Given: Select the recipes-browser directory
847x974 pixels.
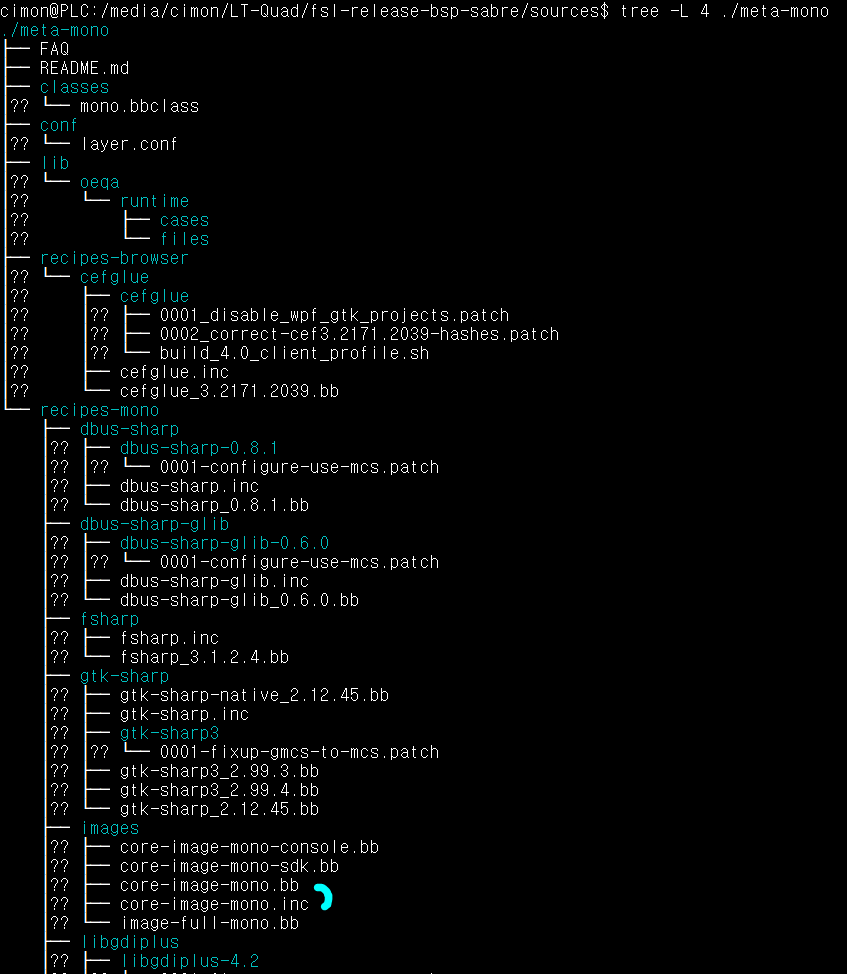Looking at the screenshot, I should click(x=114, y=258).
